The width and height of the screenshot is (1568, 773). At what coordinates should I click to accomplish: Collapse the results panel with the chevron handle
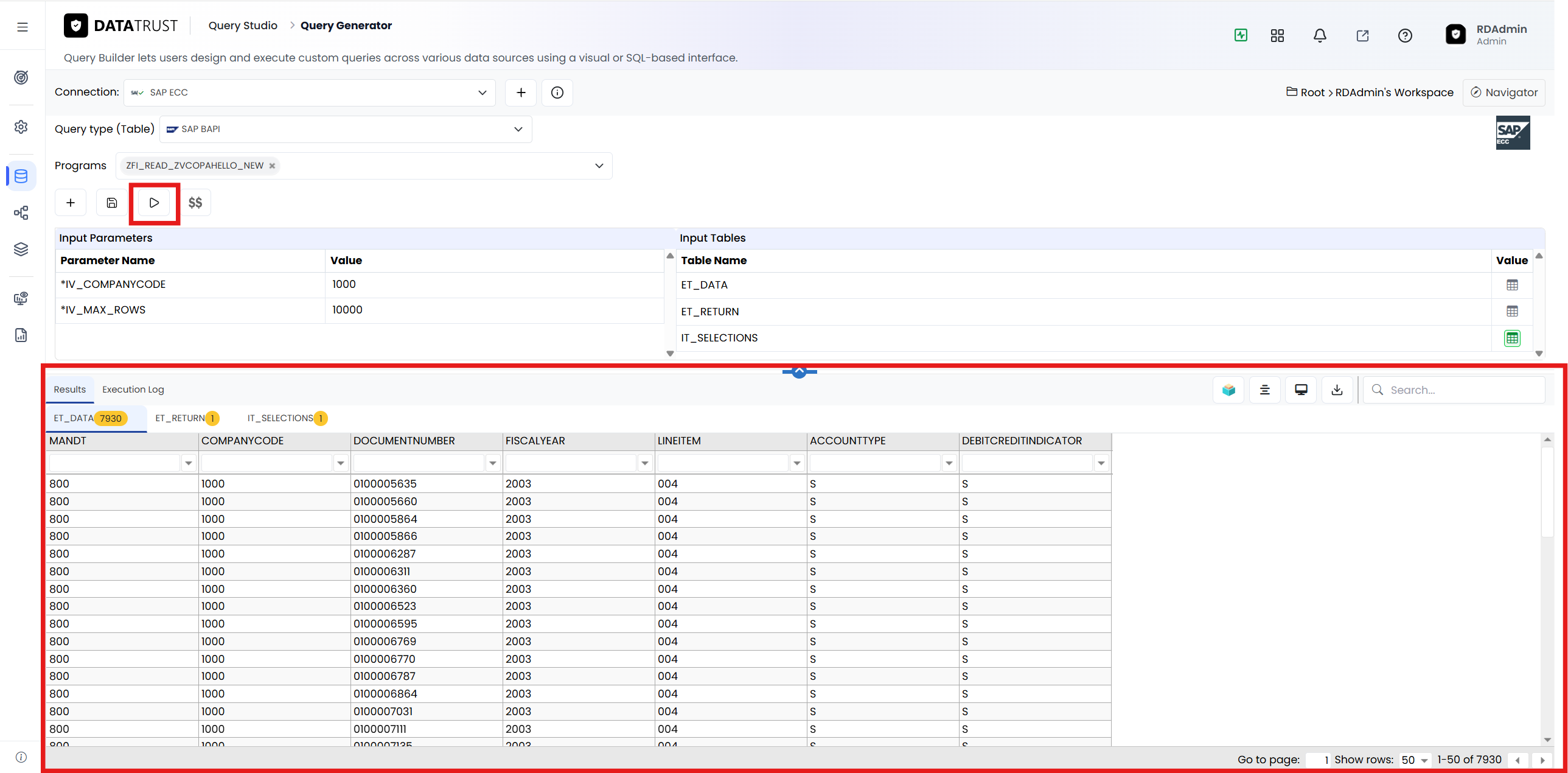[x=800, y=371]
